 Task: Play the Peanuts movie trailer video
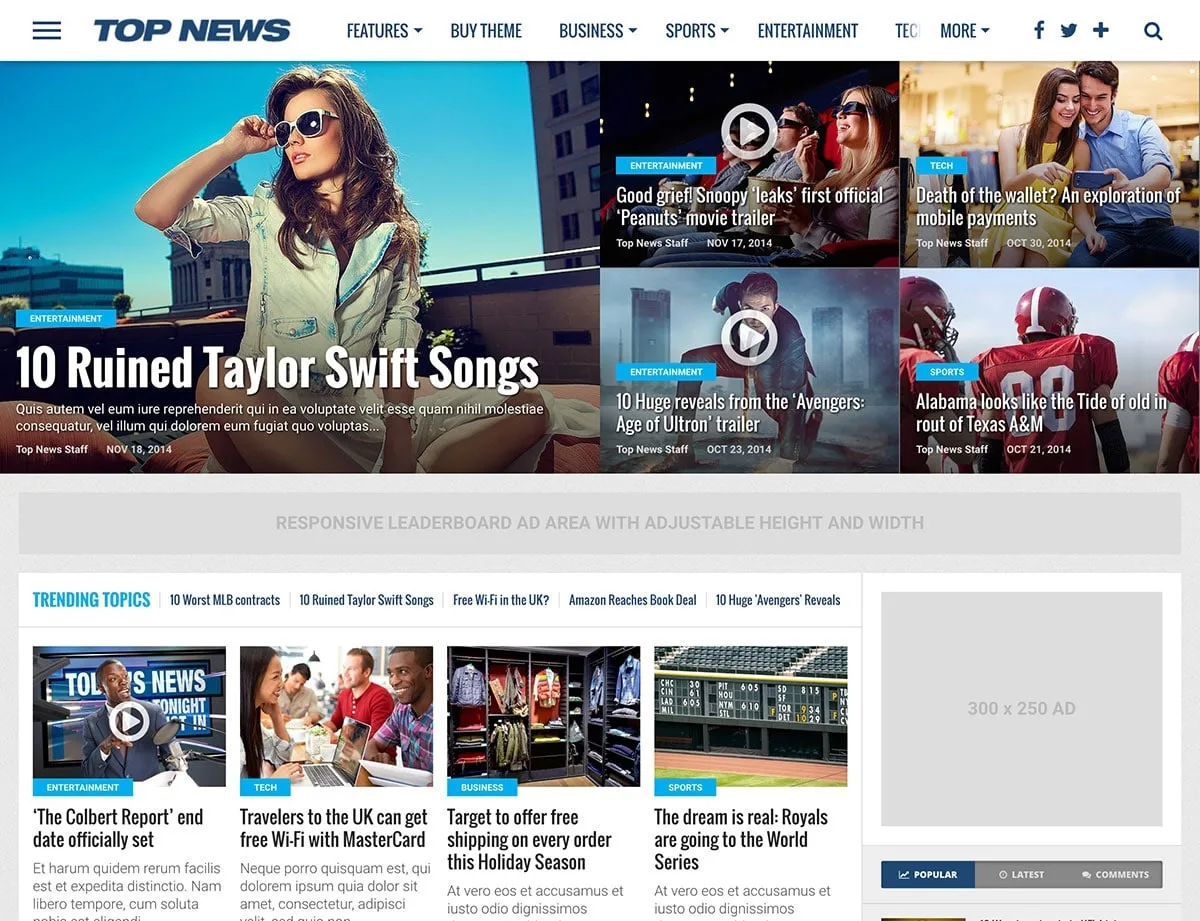[749, 131]
